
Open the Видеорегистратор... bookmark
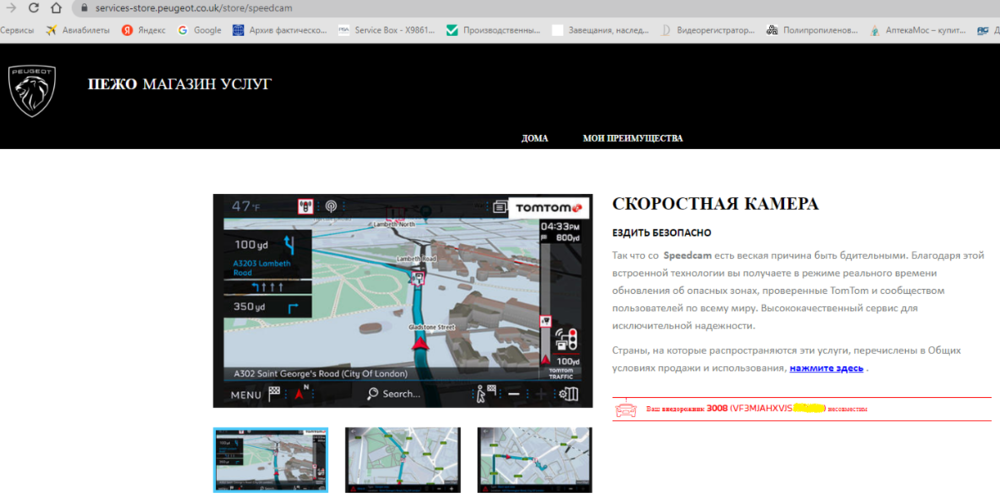click(708, 30)
